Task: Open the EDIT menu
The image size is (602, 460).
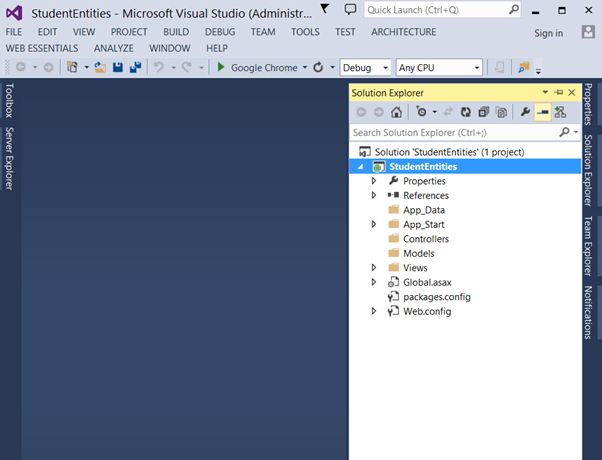Action: [x=47, y=32]
